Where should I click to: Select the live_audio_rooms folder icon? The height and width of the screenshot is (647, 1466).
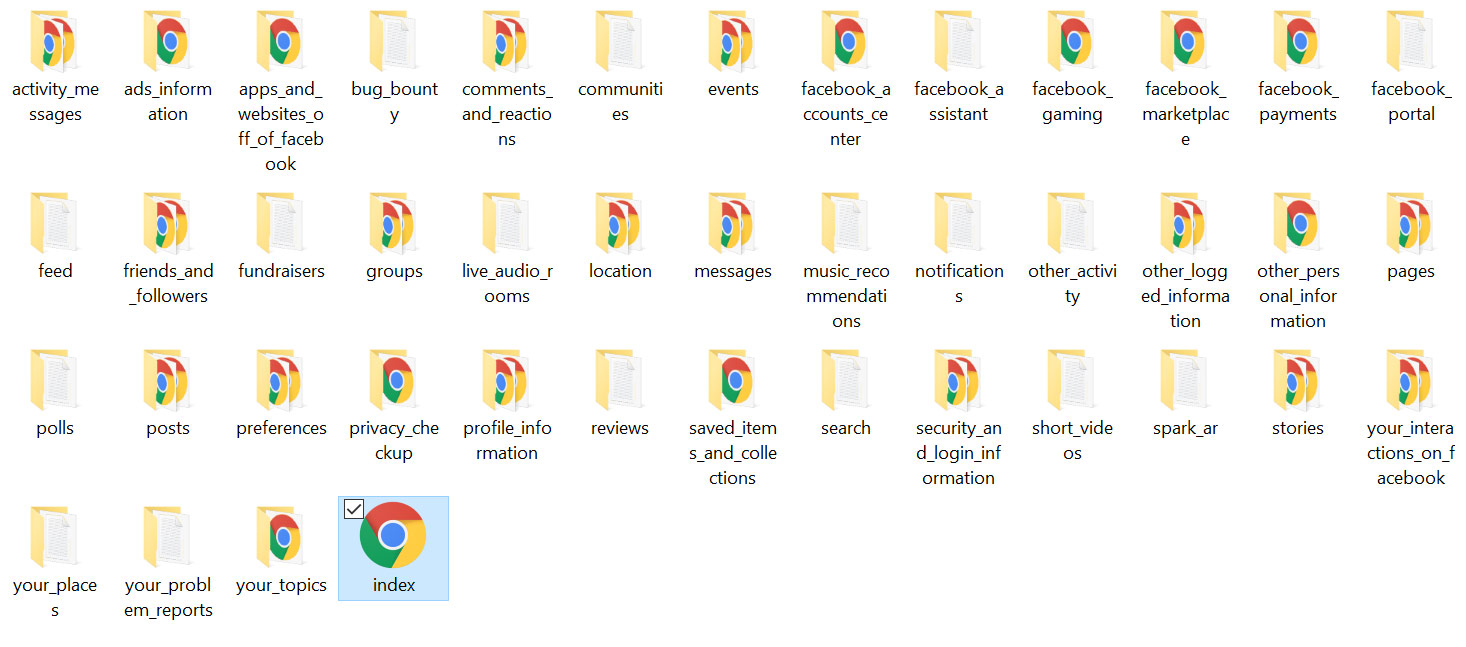coord(507,223)
